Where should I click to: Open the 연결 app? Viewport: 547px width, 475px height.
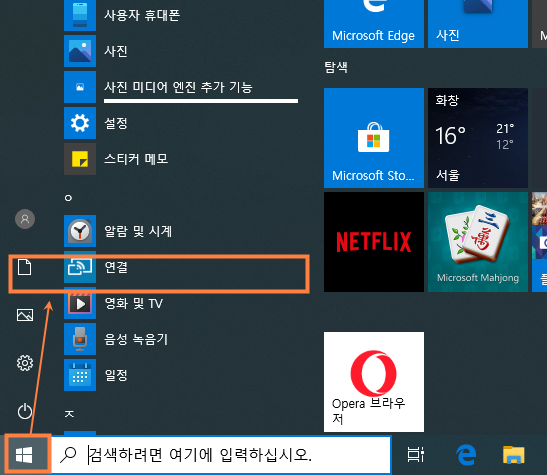(x=181, y=267)
